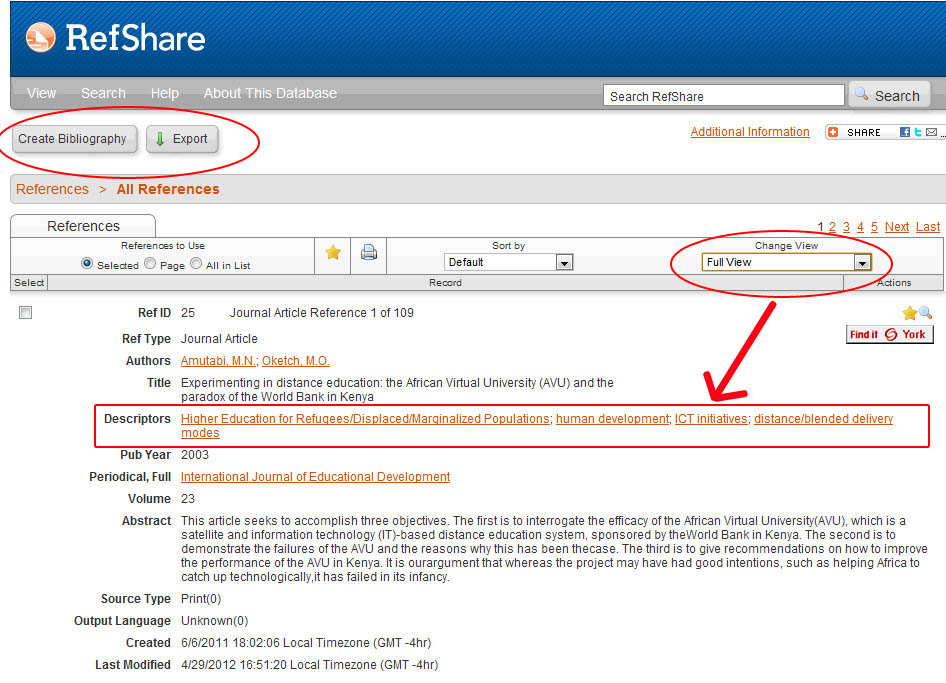Click the email envelope share icon
946x683 pixels.
[x=932, y=132]
